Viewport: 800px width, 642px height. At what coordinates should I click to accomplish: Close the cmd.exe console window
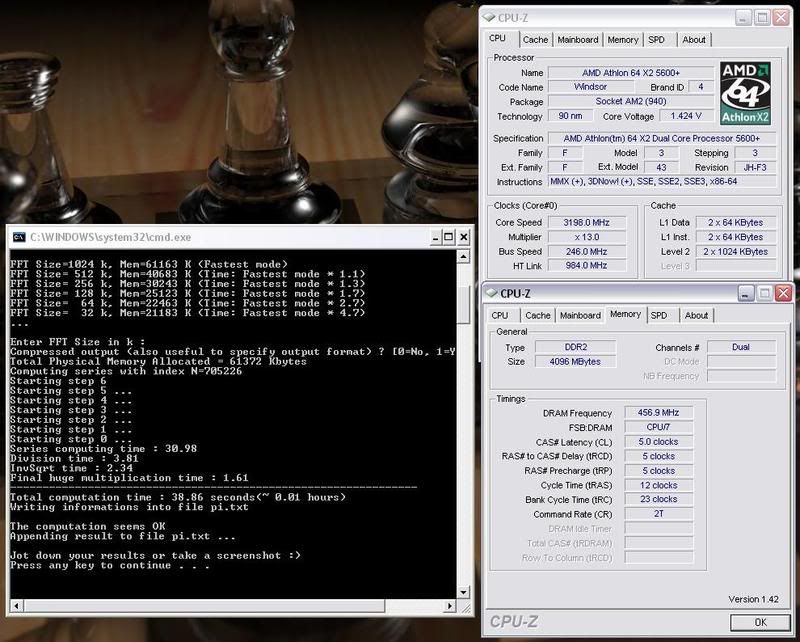(x=463, y=237)
